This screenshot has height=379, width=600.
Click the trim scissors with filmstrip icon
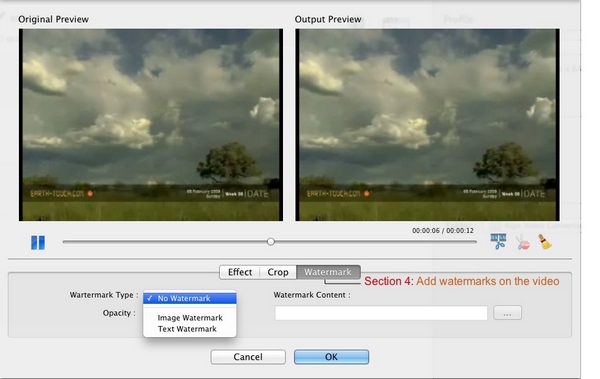tap(498, 242)
